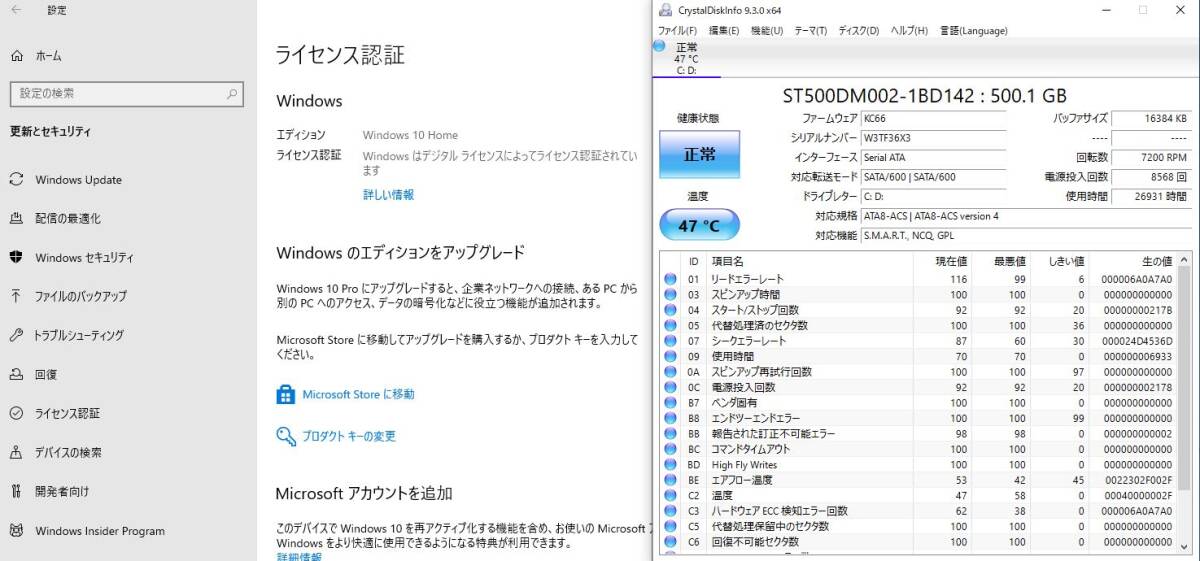Select the 代替処理保留中のセクタ数 row

tap(918, 526)
